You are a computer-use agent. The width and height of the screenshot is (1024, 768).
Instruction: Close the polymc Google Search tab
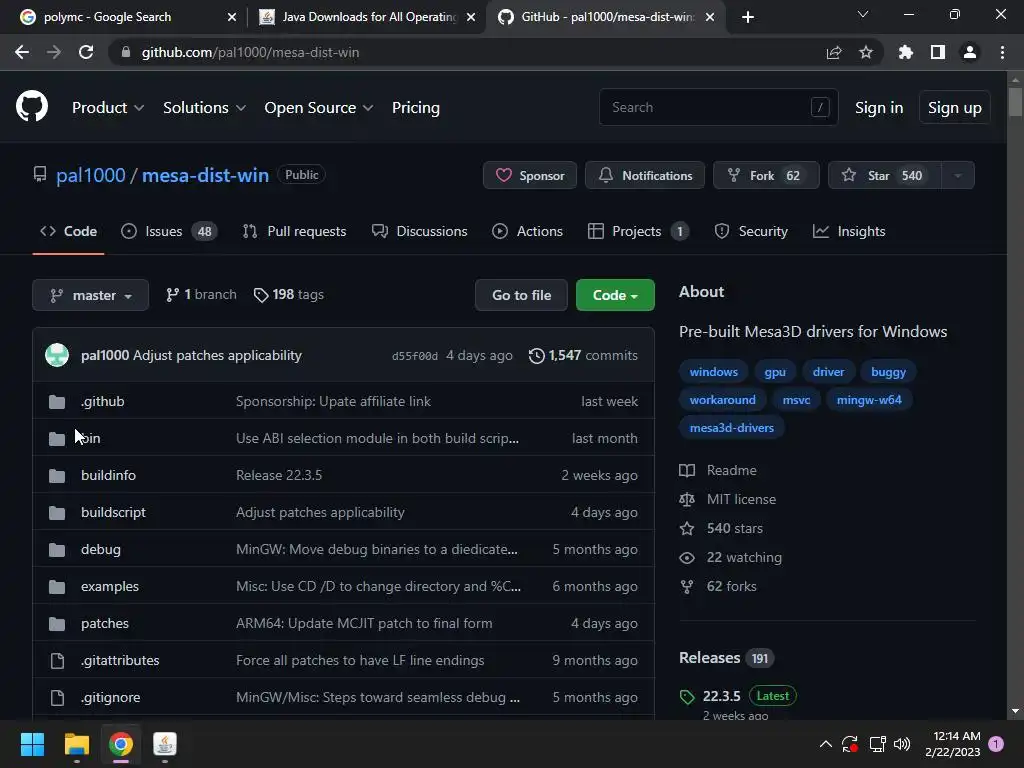pyautogui.click(x=232, y=17)
